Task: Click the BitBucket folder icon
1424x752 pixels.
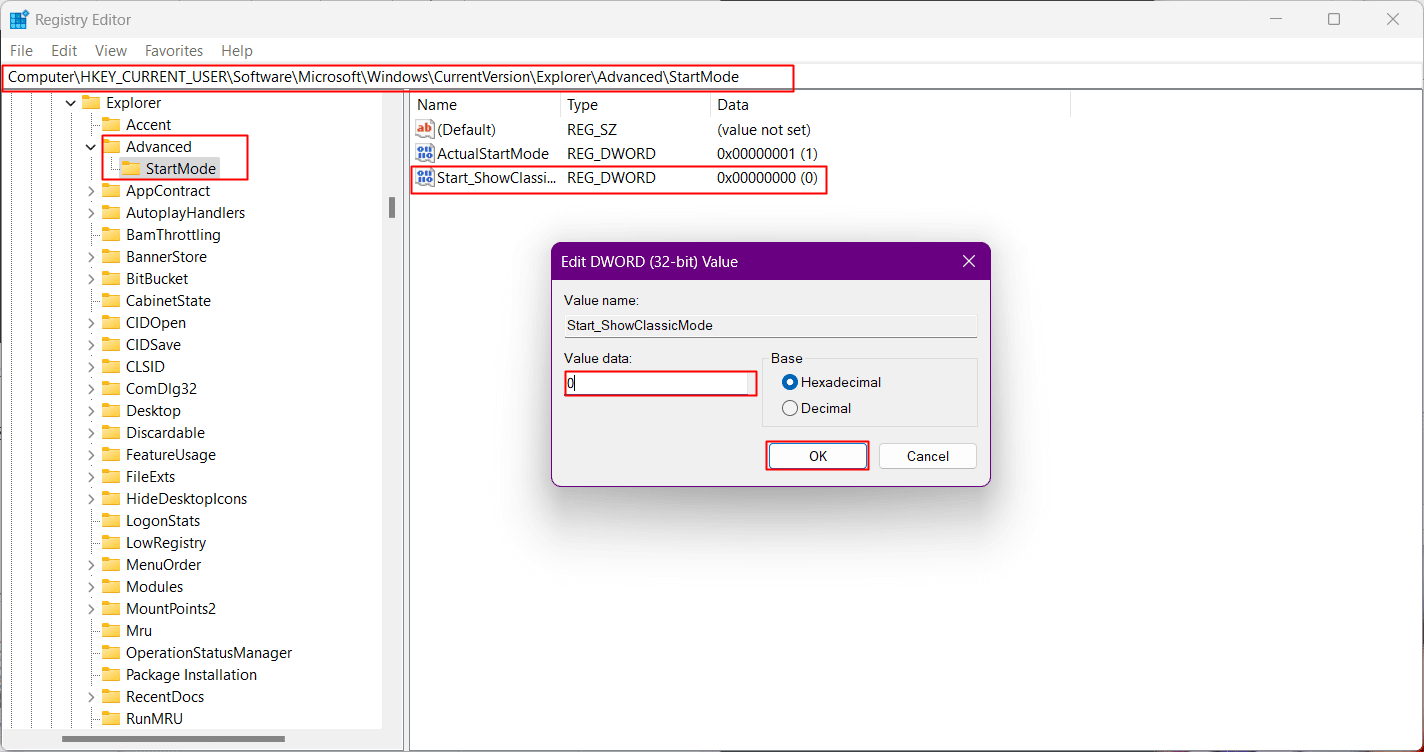Action: (x=111, y=279)
